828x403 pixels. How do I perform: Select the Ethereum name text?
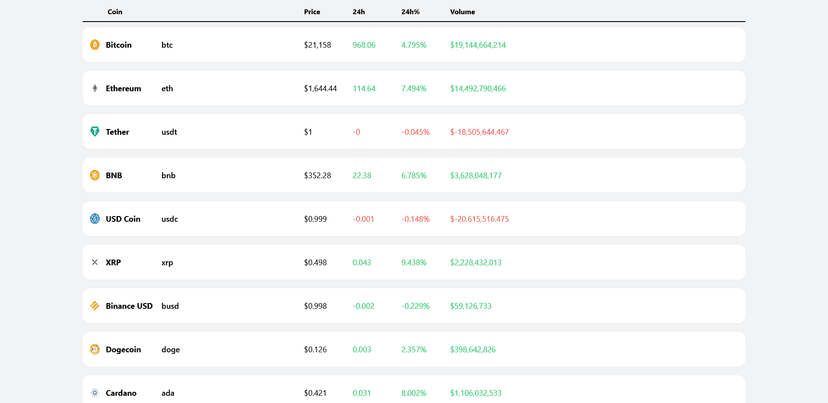124,88
